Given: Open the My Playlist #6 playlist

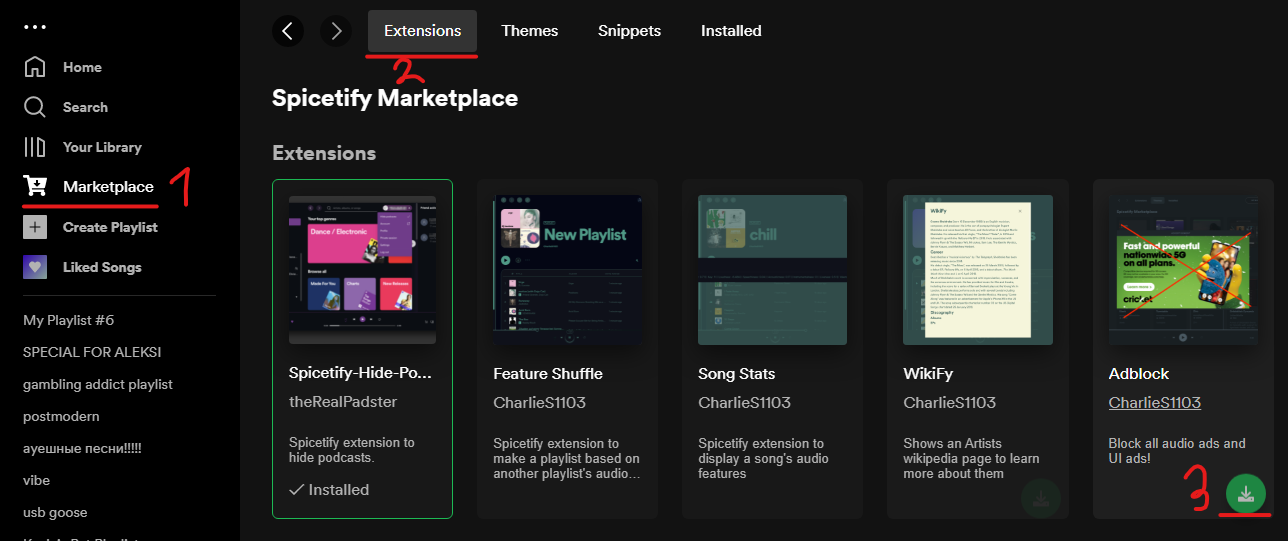Looking at the screenshot, I should coord(69,320).
